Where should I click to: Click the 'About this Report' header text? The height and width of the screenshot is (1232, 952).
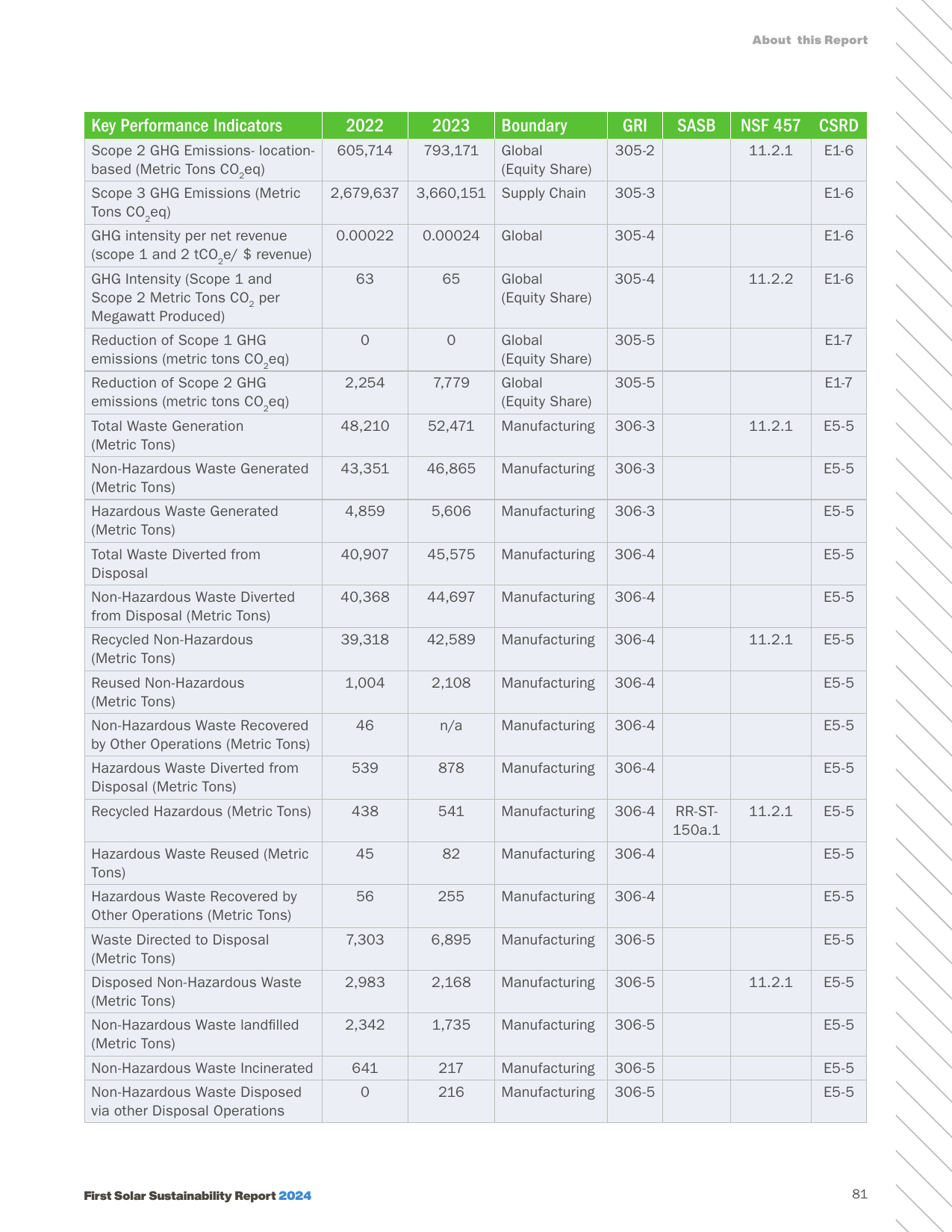tap(809, 40)
